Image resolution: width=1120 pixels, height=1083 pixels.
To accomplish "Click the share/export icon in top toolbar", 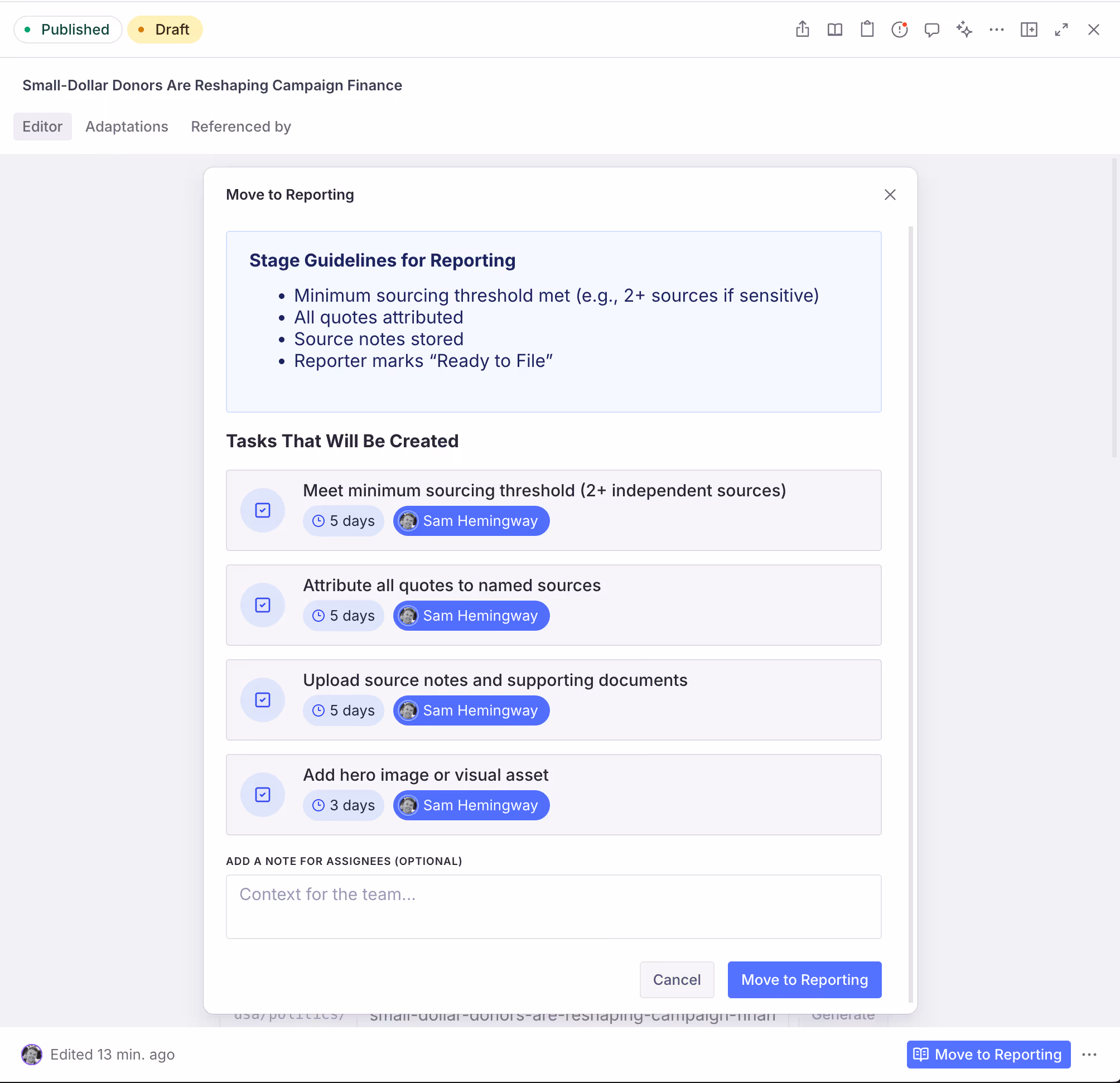I will [x=802, y=30].
